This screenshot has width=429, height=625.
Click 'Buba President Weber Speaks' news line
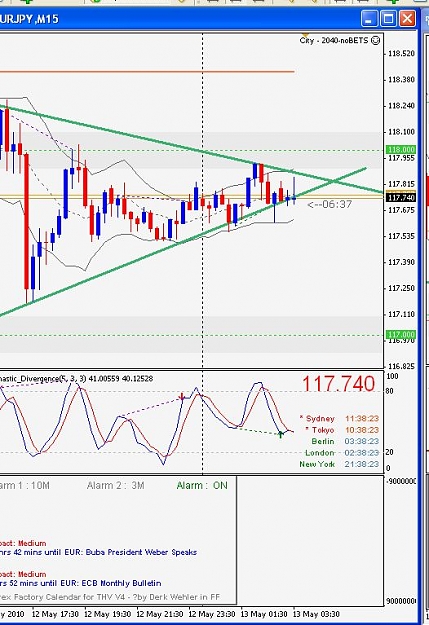(98, 552)
